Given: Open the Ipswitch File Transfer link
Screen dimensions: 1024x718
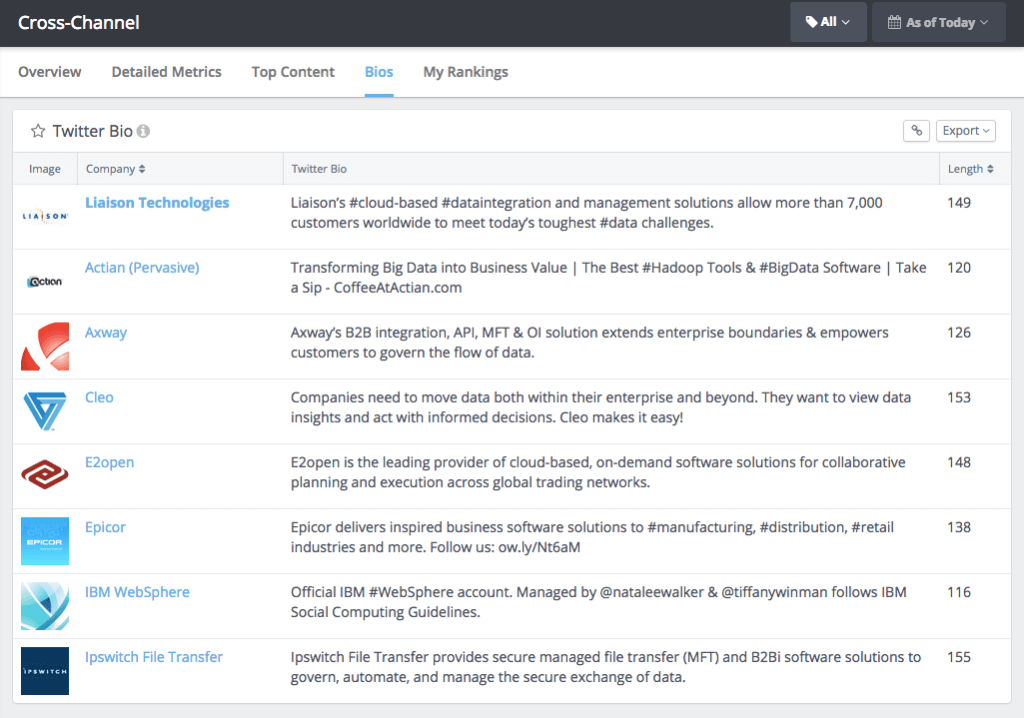Looking at the screenshot, I should [x=154, y=657].
